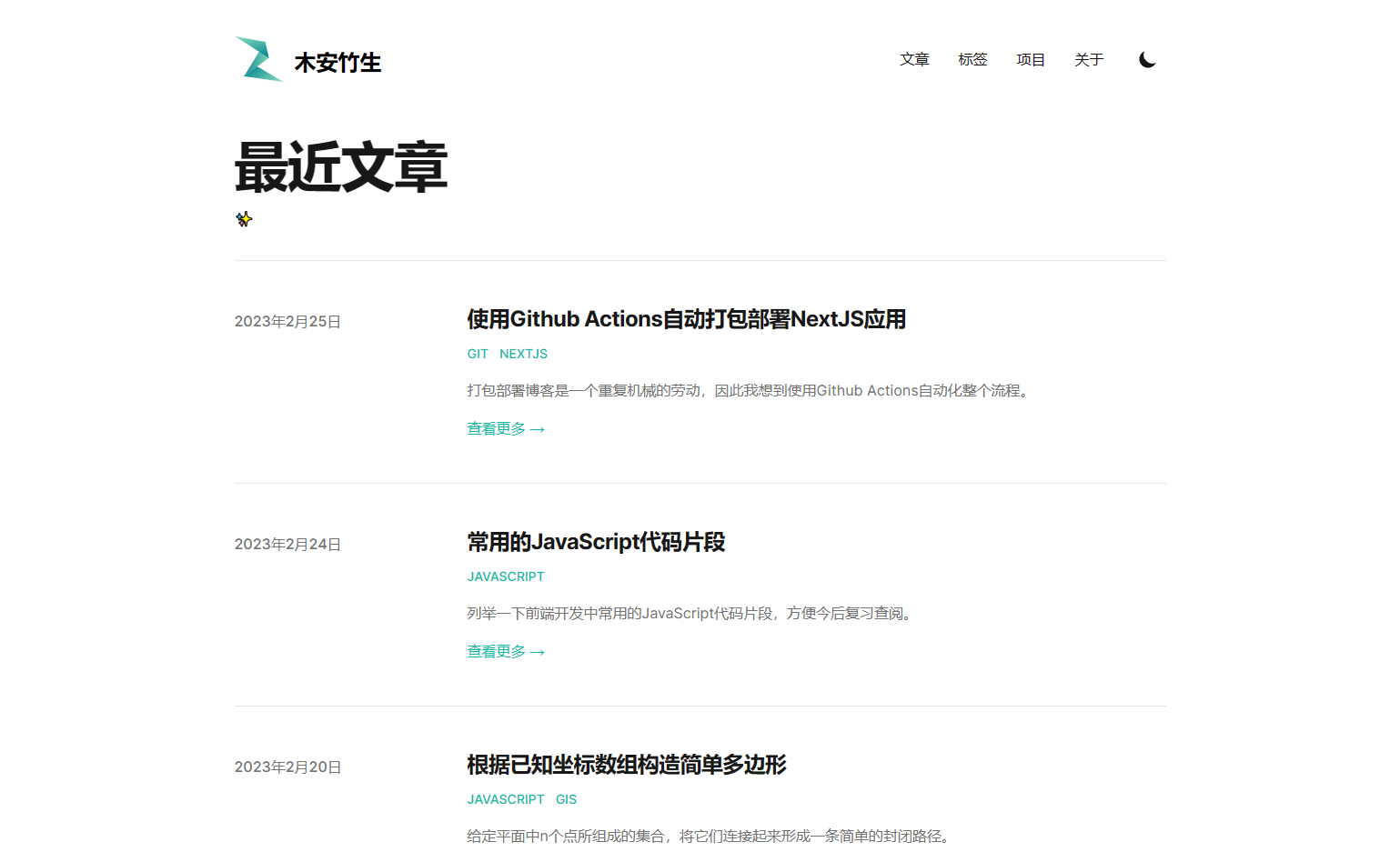Open the 根据已知坐标数组构造简单多边形 article
The width and height of the screenshot is (1400, 852).
(x=626, y=765)
